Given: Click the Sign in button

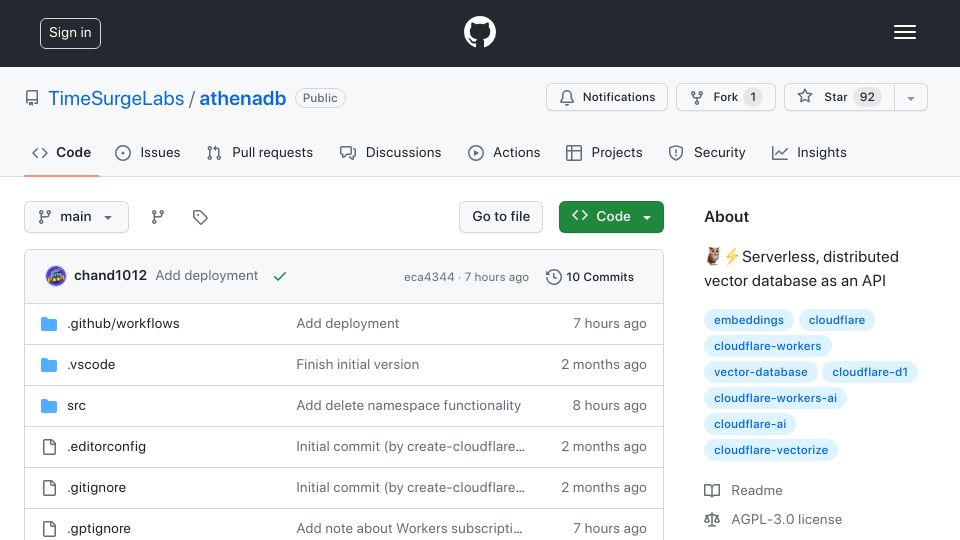Looking at the screenshot, I should point(70,33).
